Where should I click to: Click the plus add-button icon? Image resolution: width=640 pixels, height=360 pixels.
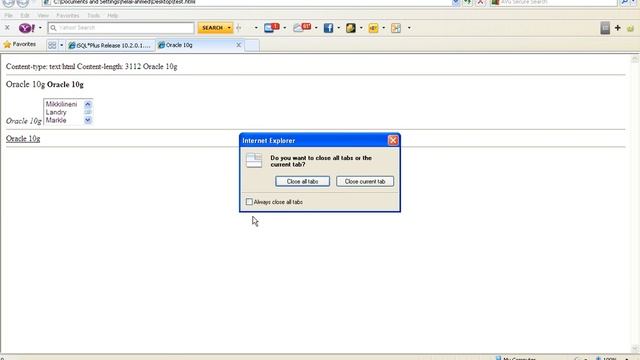coord(618,28)
